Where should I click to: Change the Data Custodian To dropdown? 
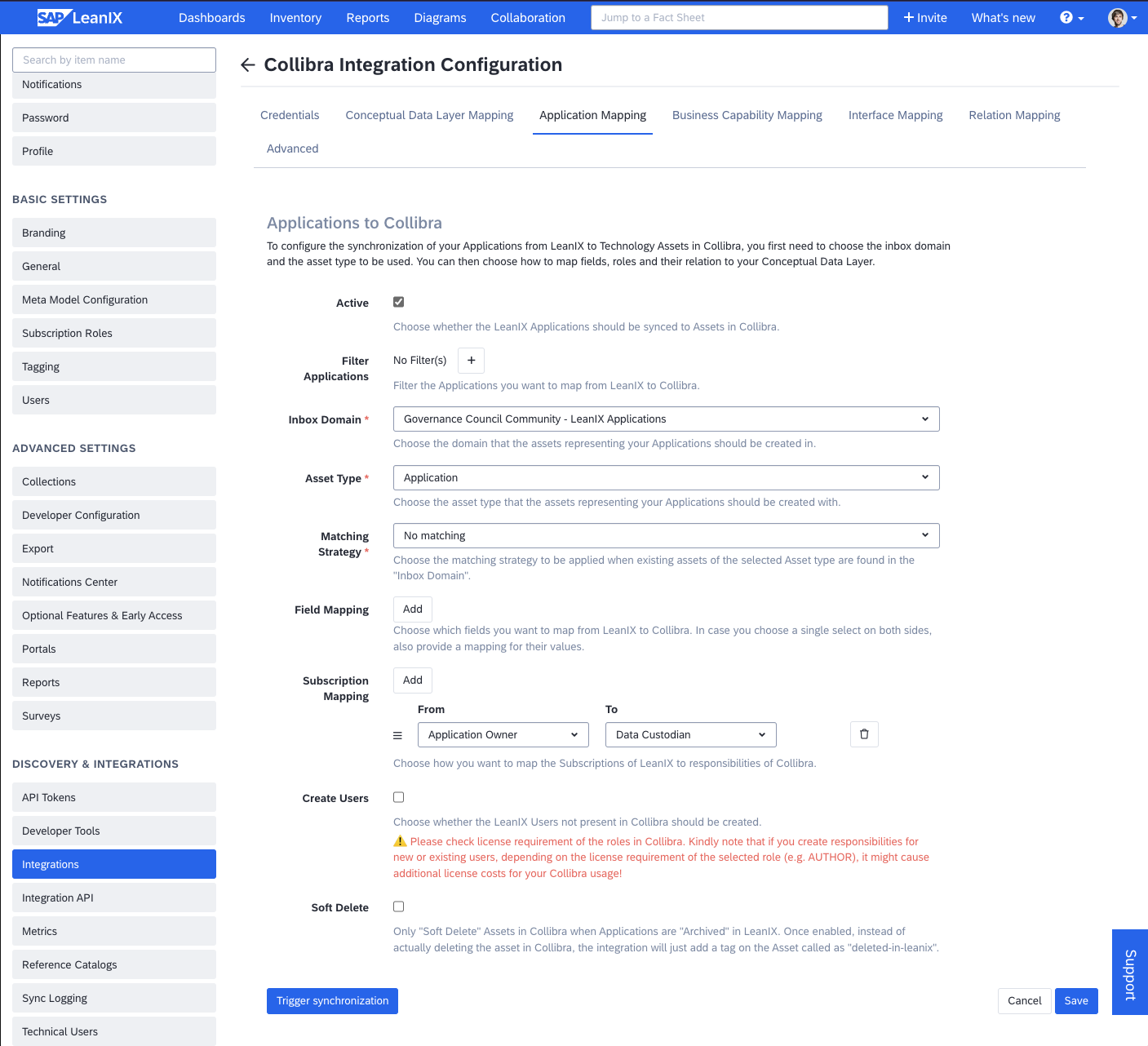click(691, 735)
